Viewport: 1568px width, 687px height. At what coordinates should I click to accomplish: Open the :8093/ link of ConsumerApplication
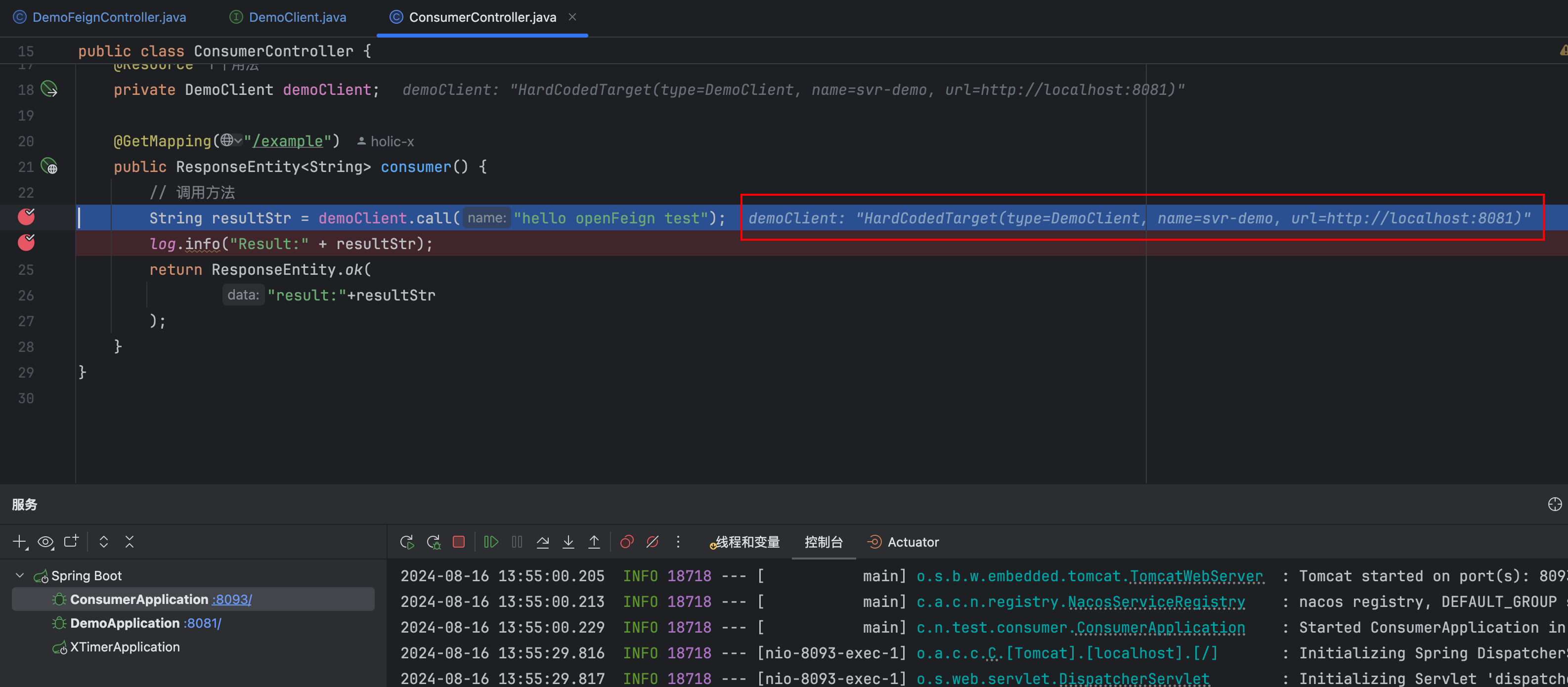point(232,600)
